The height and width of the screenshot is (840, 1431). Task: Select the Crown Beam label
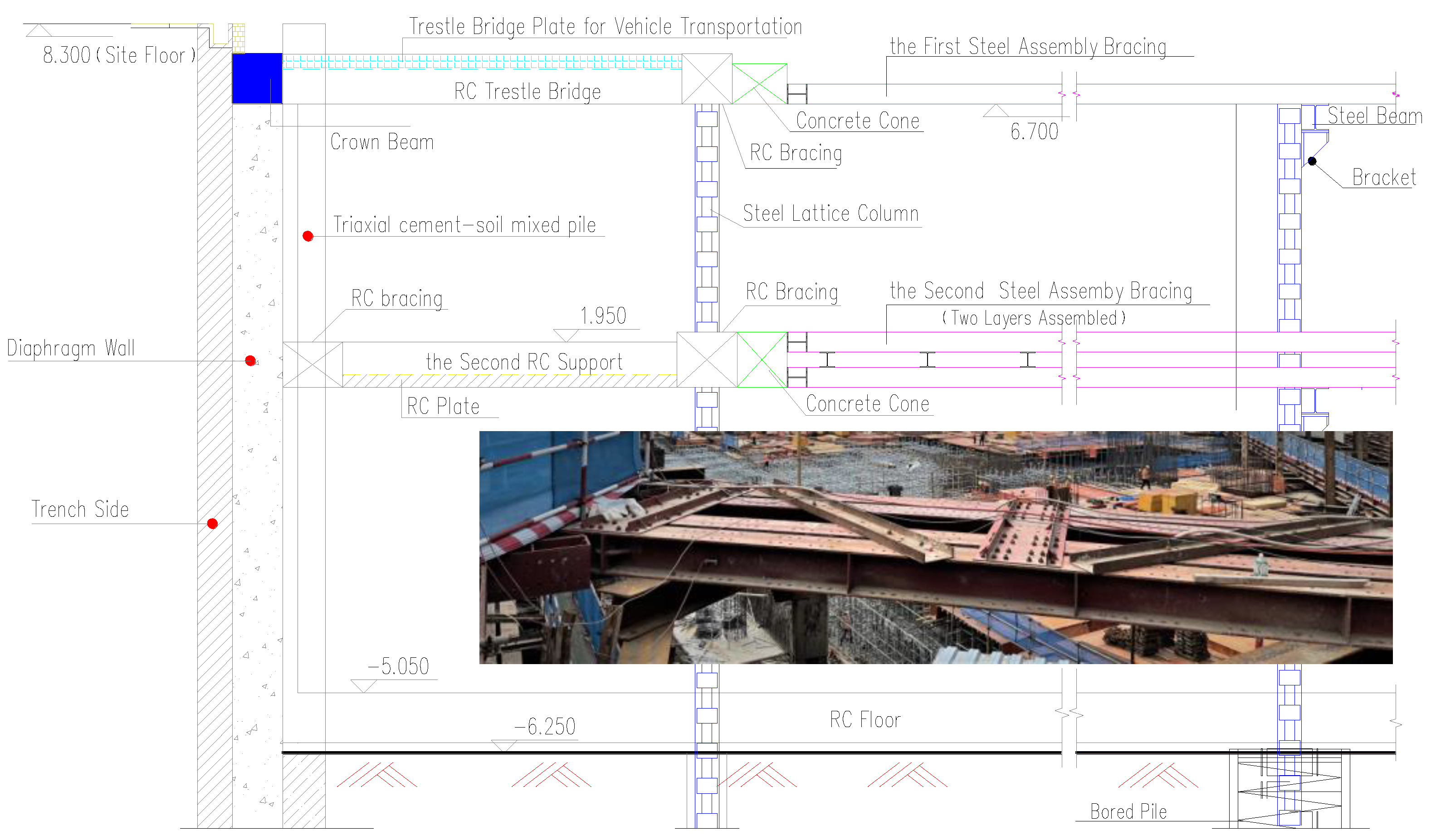(381, 142)
